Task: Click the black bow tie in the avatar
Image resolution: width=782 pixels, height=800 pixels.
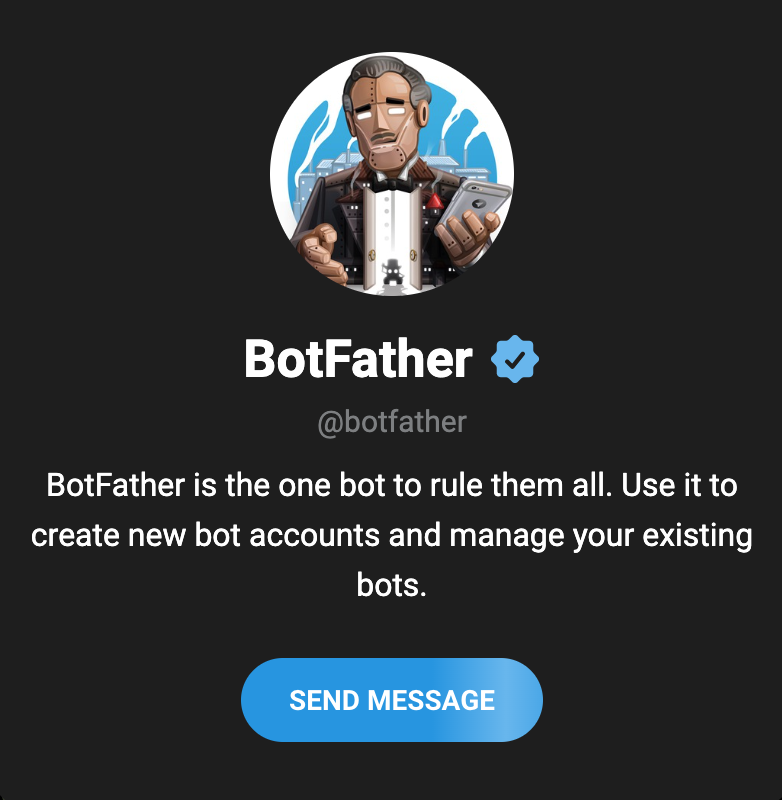Action: coord(393,183)
